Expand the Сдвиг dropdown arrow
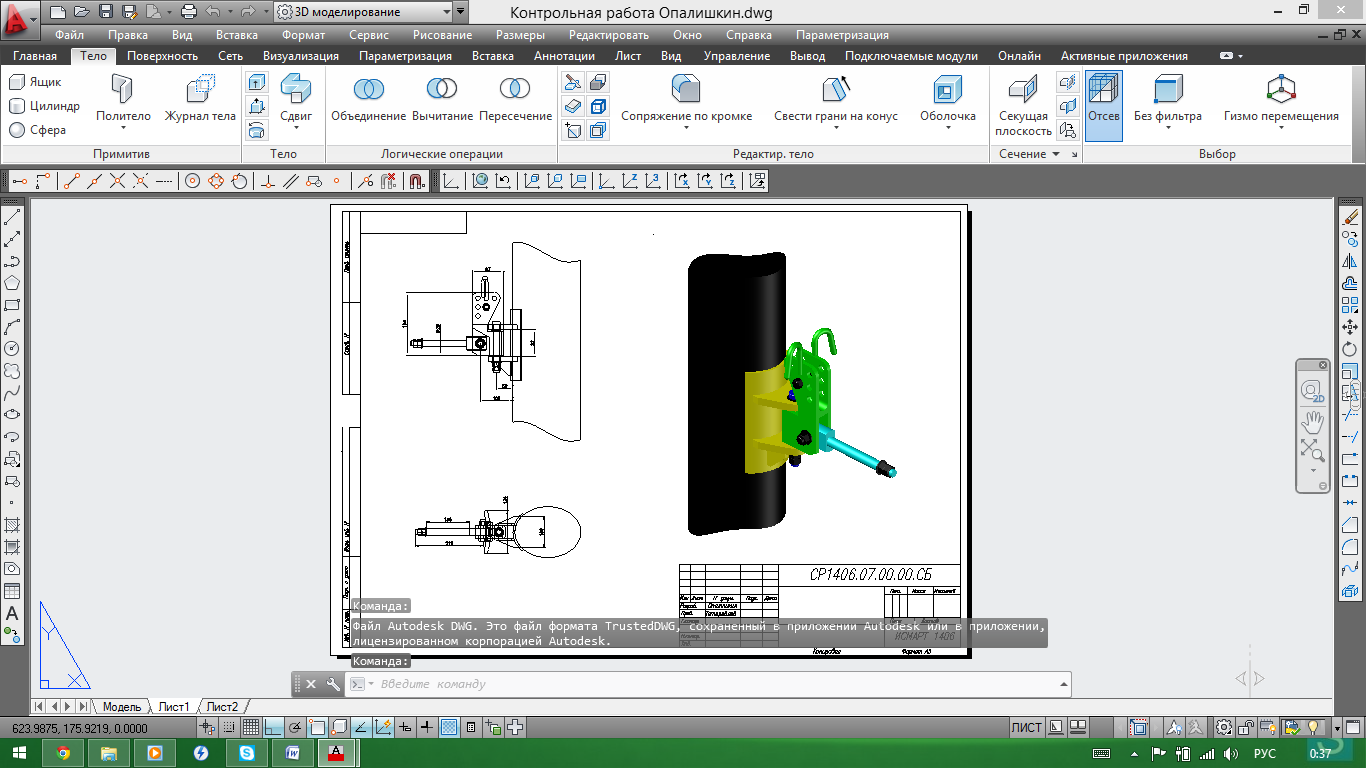Viewport: 1366px width, 768px height. pyautogui.click(x=296, y=129)
